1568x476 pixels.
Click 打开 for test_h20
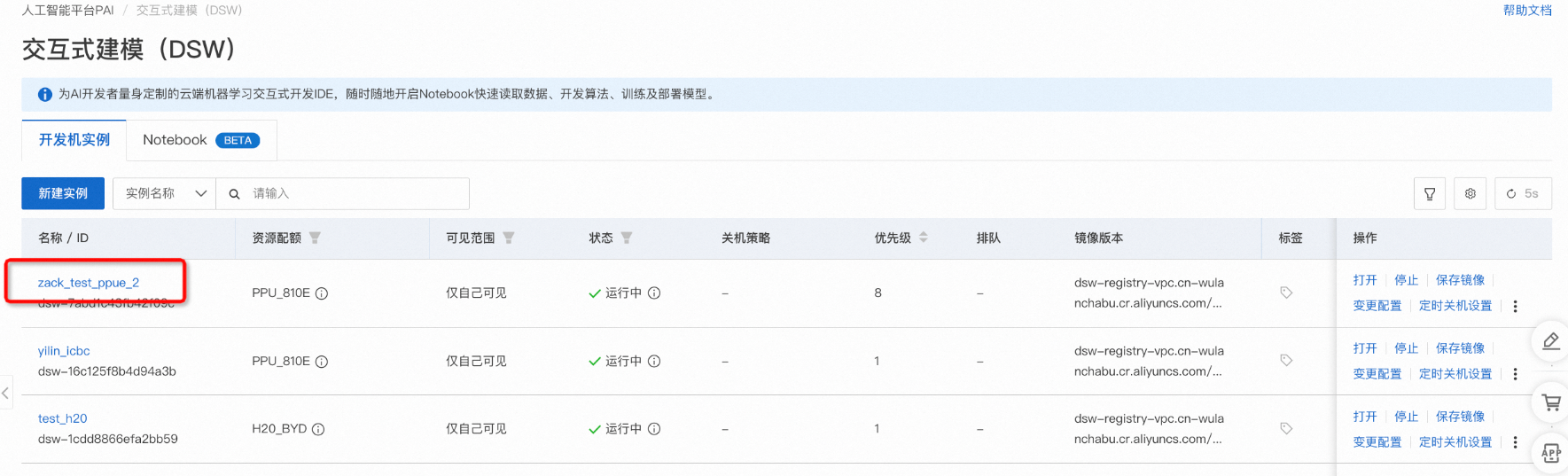[1365, 417]
